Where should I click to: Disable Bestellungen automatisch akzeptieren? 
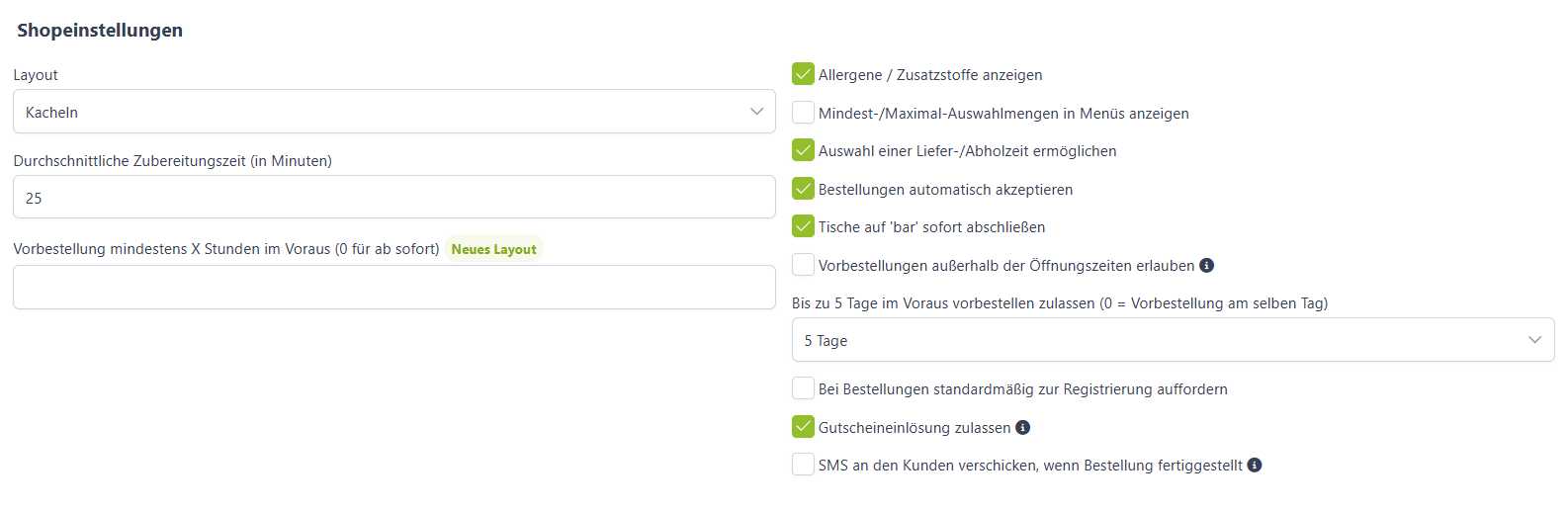point(803,189)
